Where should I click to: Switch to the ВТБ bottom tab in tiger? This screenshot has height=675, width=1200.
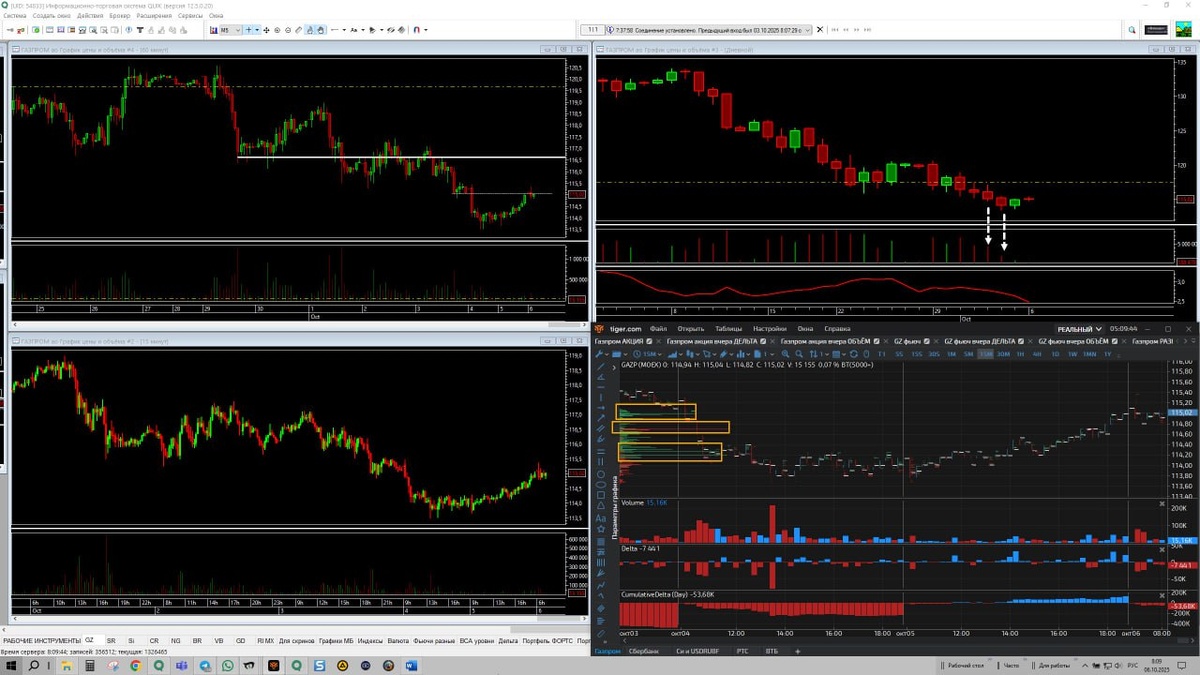coord(772,651)
